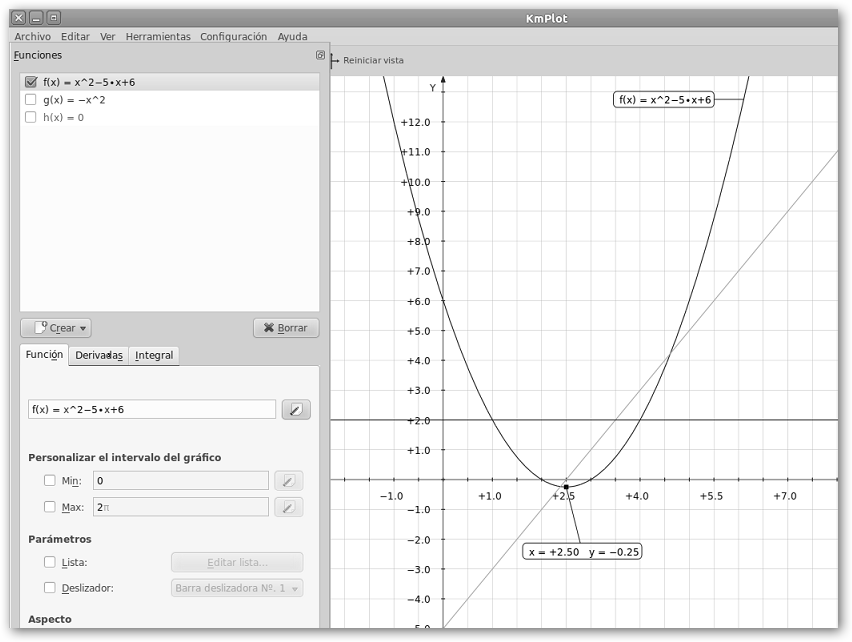Enable the h(x) = 0 function checkbox
The image size is (852, 642).
click(x=31, y=117)
